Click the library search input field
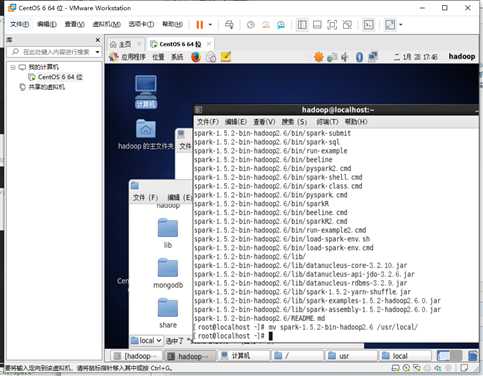 click(x=52, y=52)
